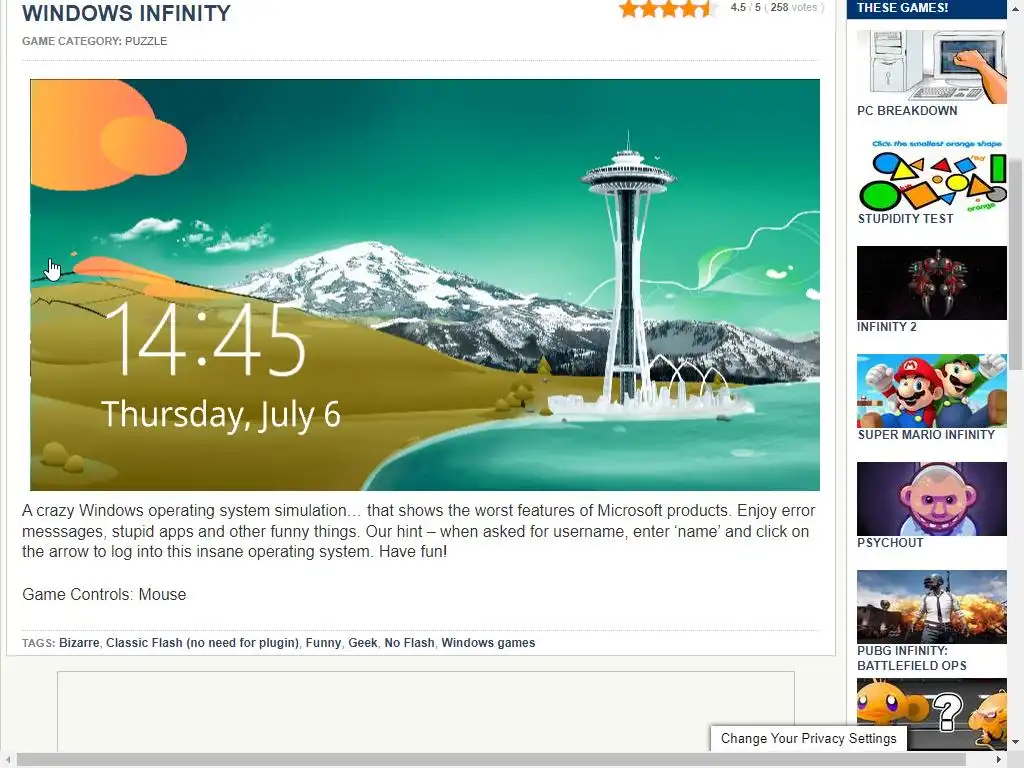Open the Geek tag
Screen dimensions: 1024x768
tap(362, 643)
